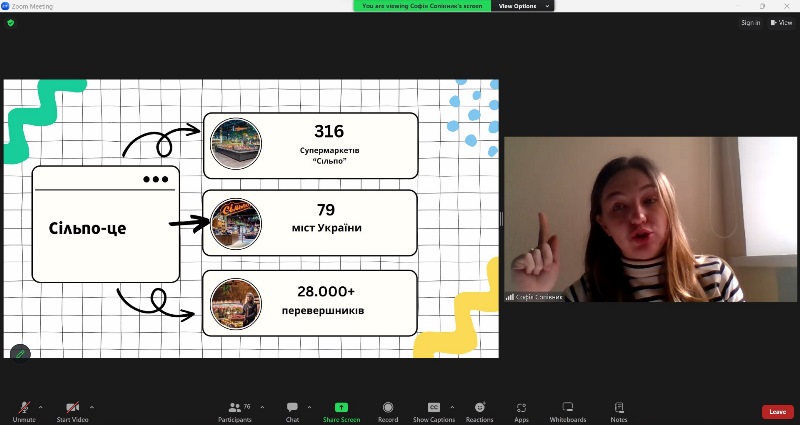
Task: Click the green screen sharing notification banner
Action: 422,6
